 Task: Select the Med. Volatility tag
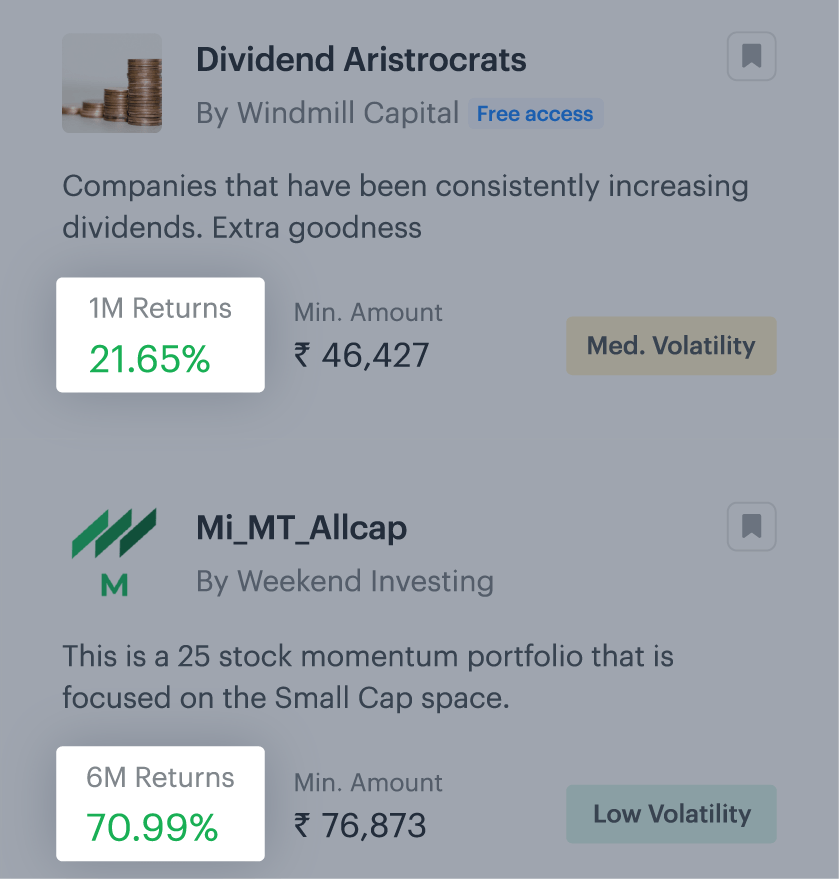coord(671,346)
